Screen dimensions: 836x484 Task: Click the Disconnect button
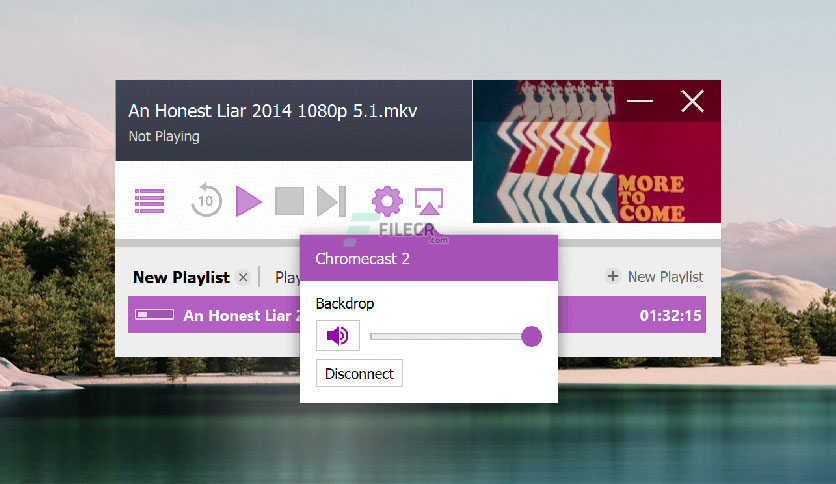click(359, 373)
